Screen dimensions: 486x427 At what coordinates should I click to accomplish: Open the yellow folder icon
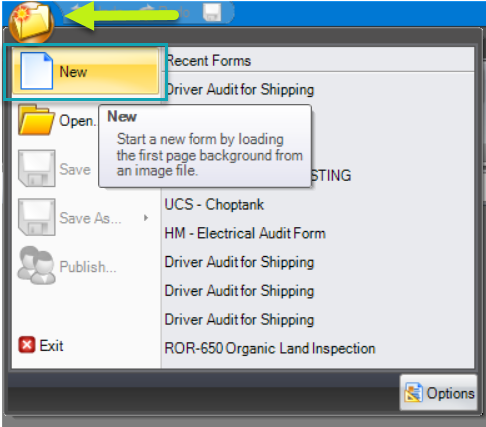tap(36, 120)
